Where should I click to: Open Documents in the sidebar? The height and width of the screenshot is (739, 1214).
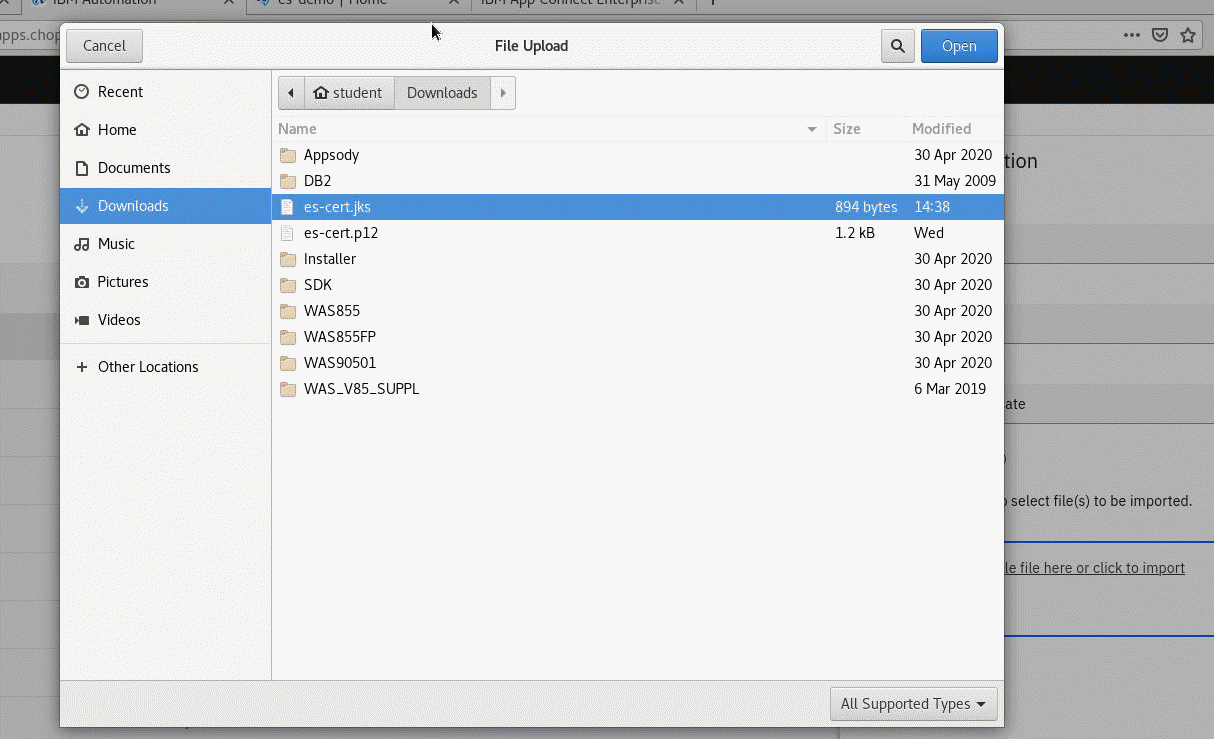[133, 168]
